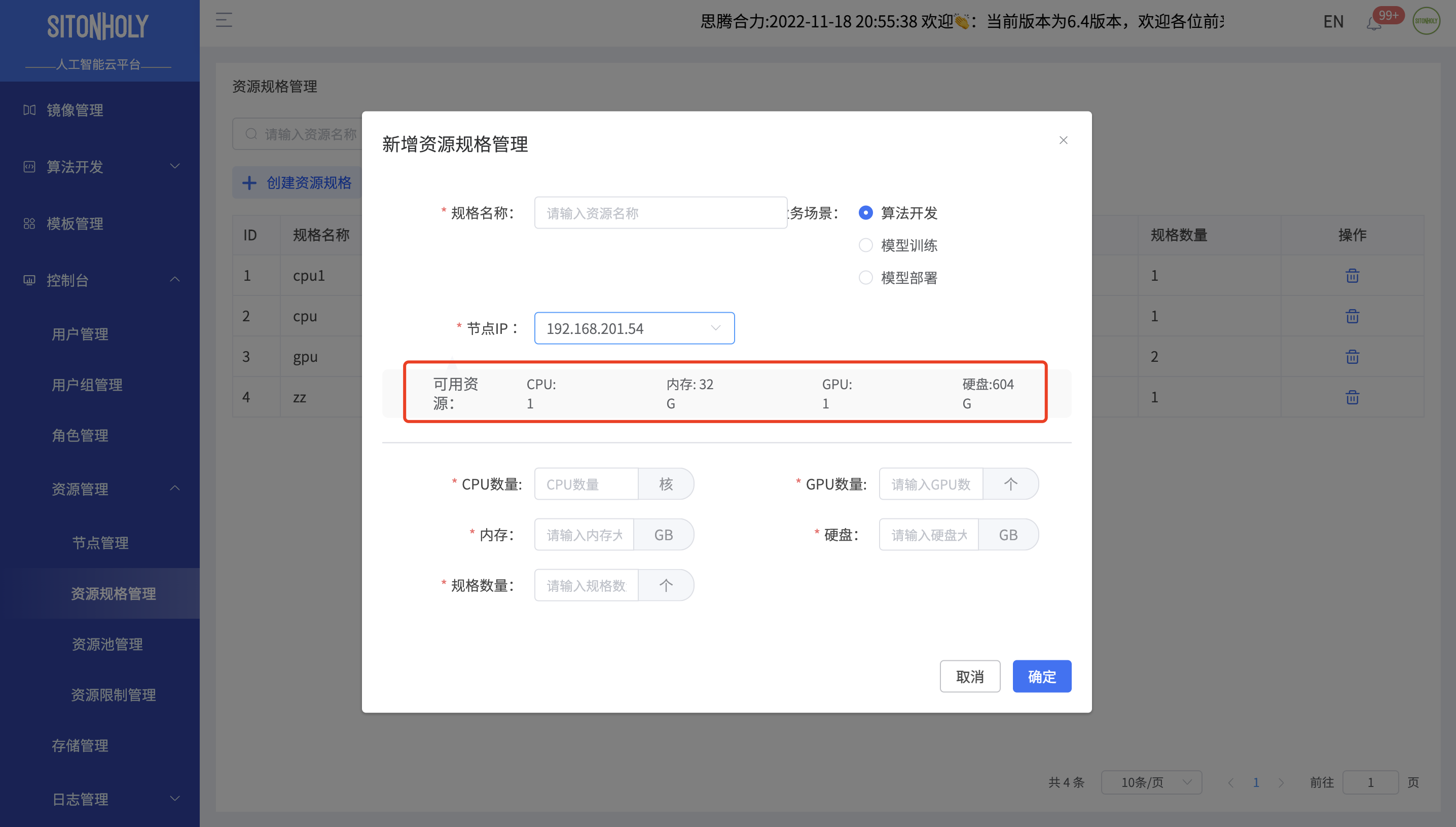This screenshot has height=827, width=1456.
Task: Focus the CPU数量 input field
Action: click(586, 484)
